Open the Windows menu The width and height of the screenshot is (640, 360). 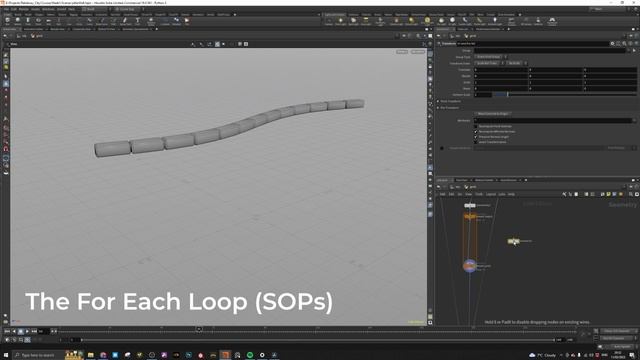pyautogui.click(x=48, y=9)
